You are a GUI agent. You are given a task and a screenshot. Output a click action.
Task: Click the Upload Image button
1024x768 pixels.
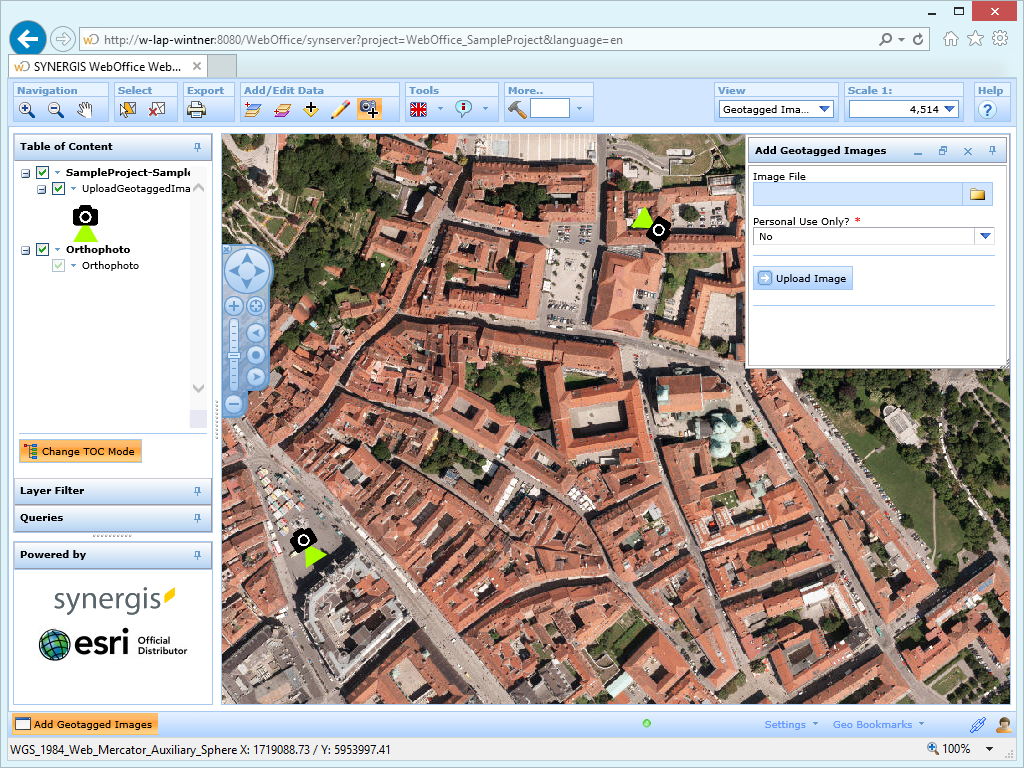click(802, 277)
